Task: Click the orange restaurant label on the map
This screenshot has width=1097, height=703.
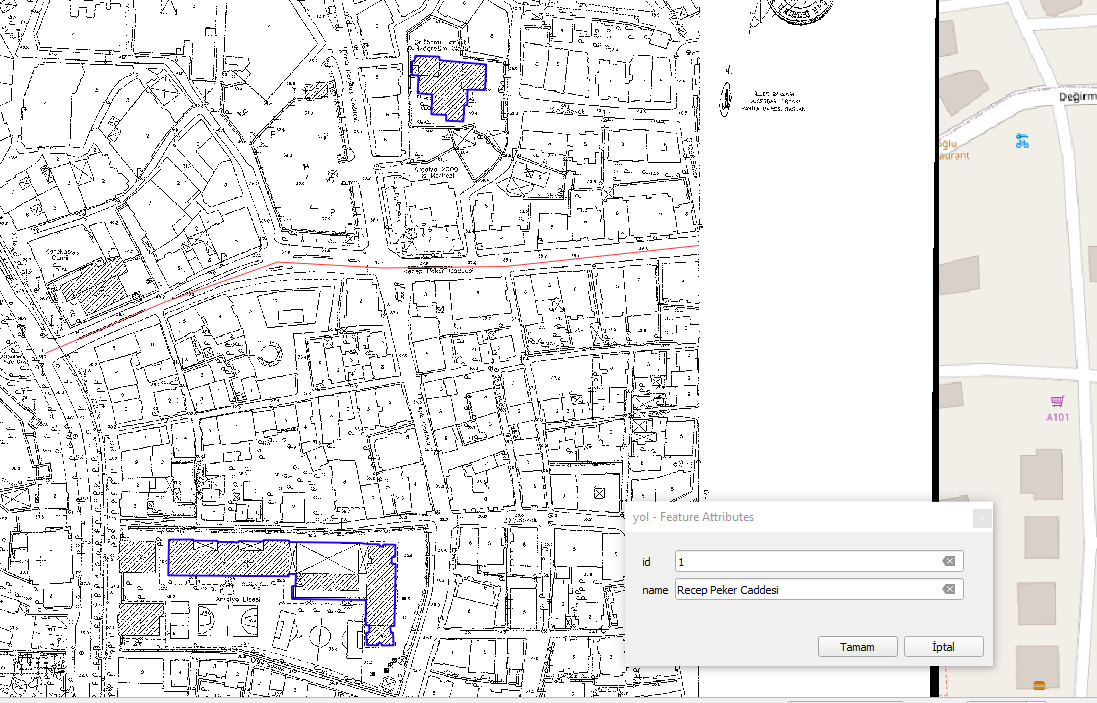Action: click(953, 150)
